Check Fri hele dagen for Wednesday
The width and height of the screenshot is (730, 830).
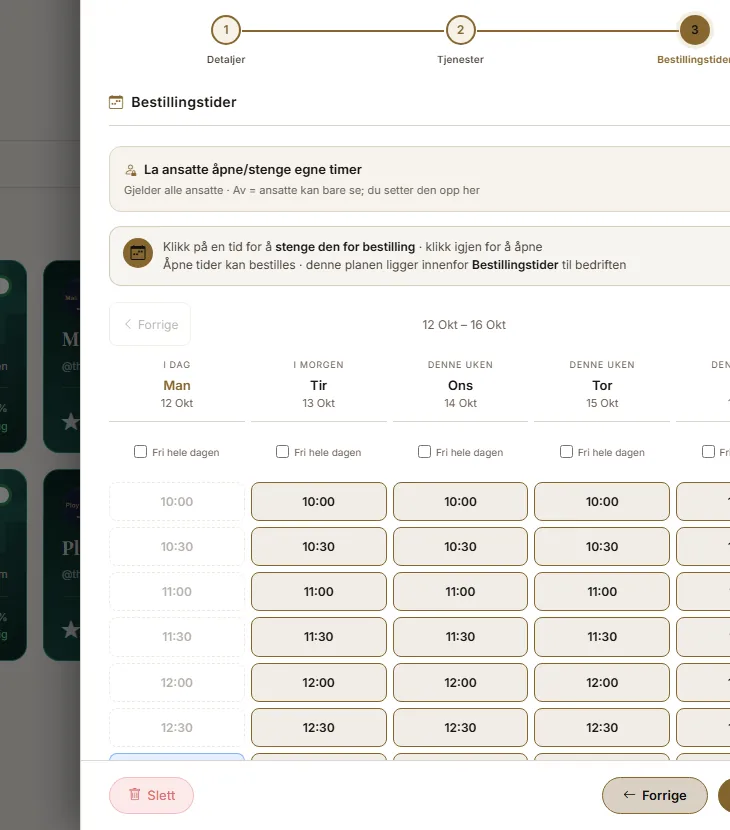[x=424, y=452]
